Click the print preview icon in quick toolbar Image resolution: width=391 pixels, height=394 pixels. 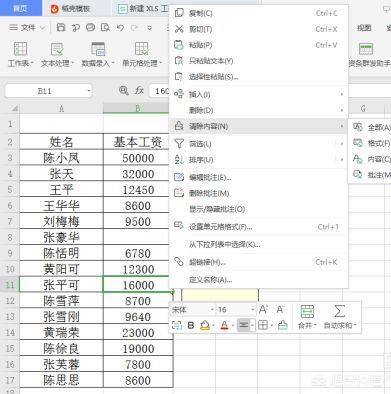point(105,27)
